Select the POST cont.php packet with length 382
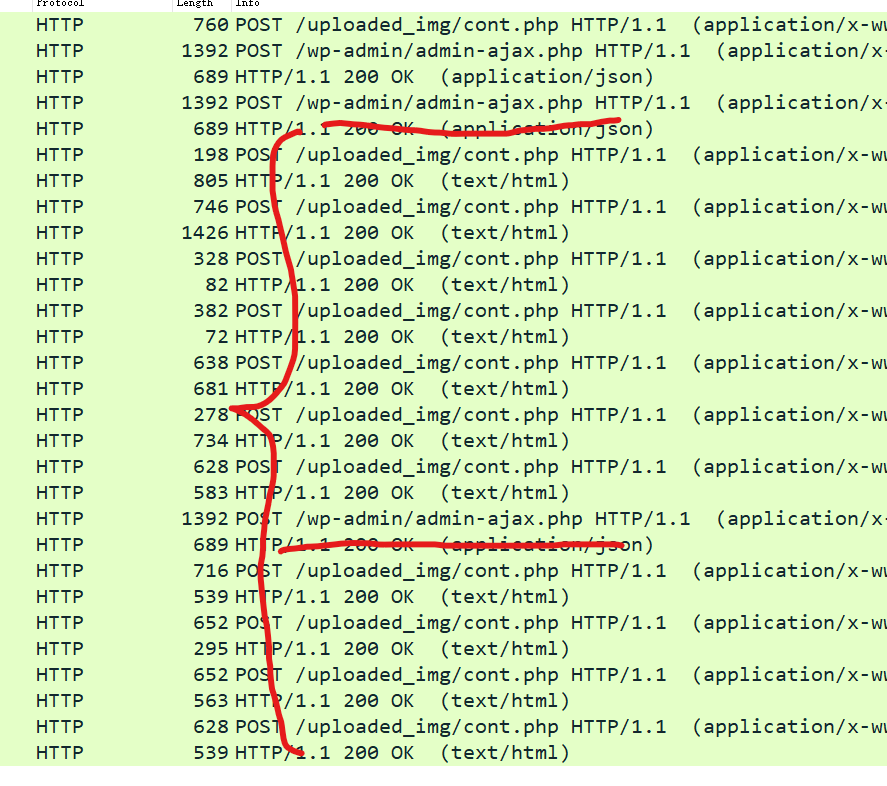887x786 pixels. coord(444,311)
